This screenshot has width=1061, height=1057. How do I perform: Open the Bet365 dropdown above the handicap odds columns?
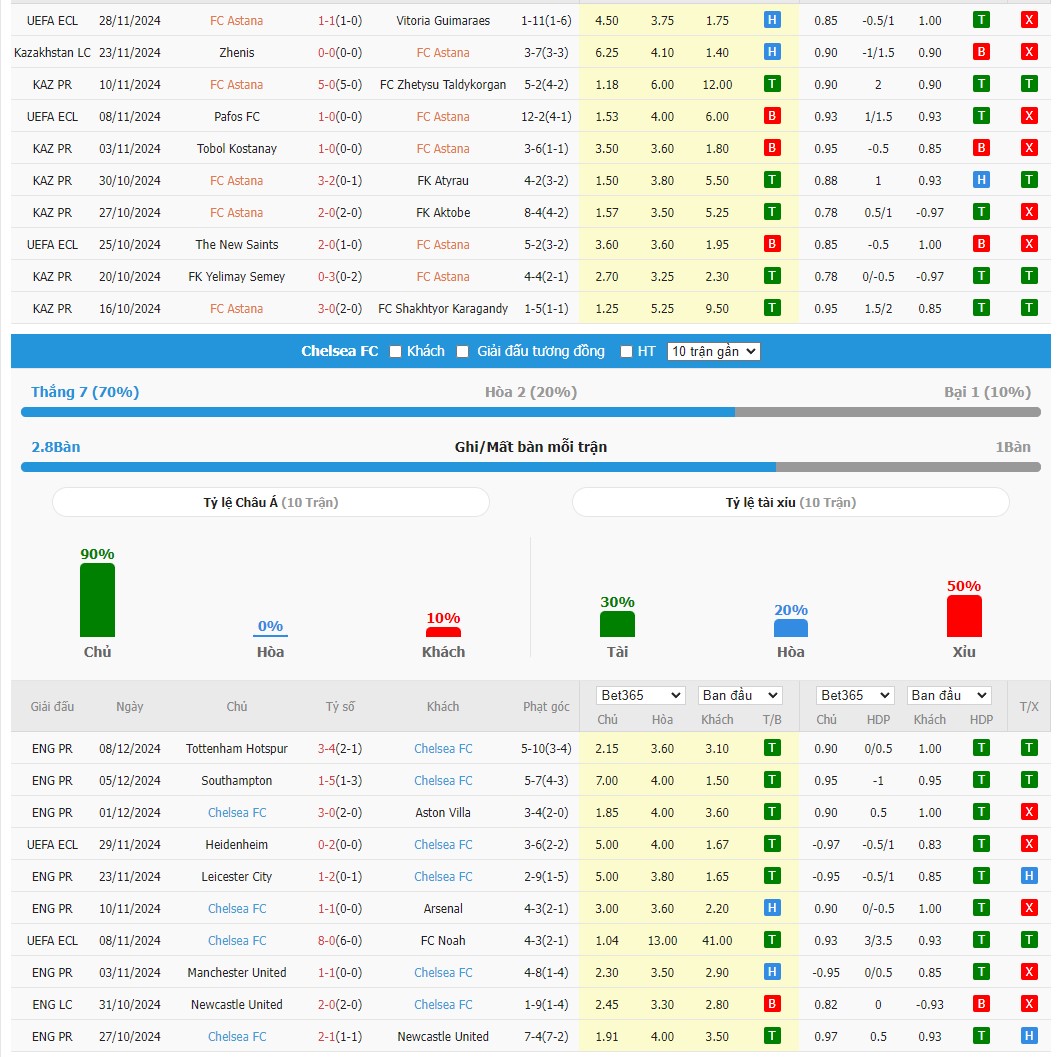[x=855, y=696]
